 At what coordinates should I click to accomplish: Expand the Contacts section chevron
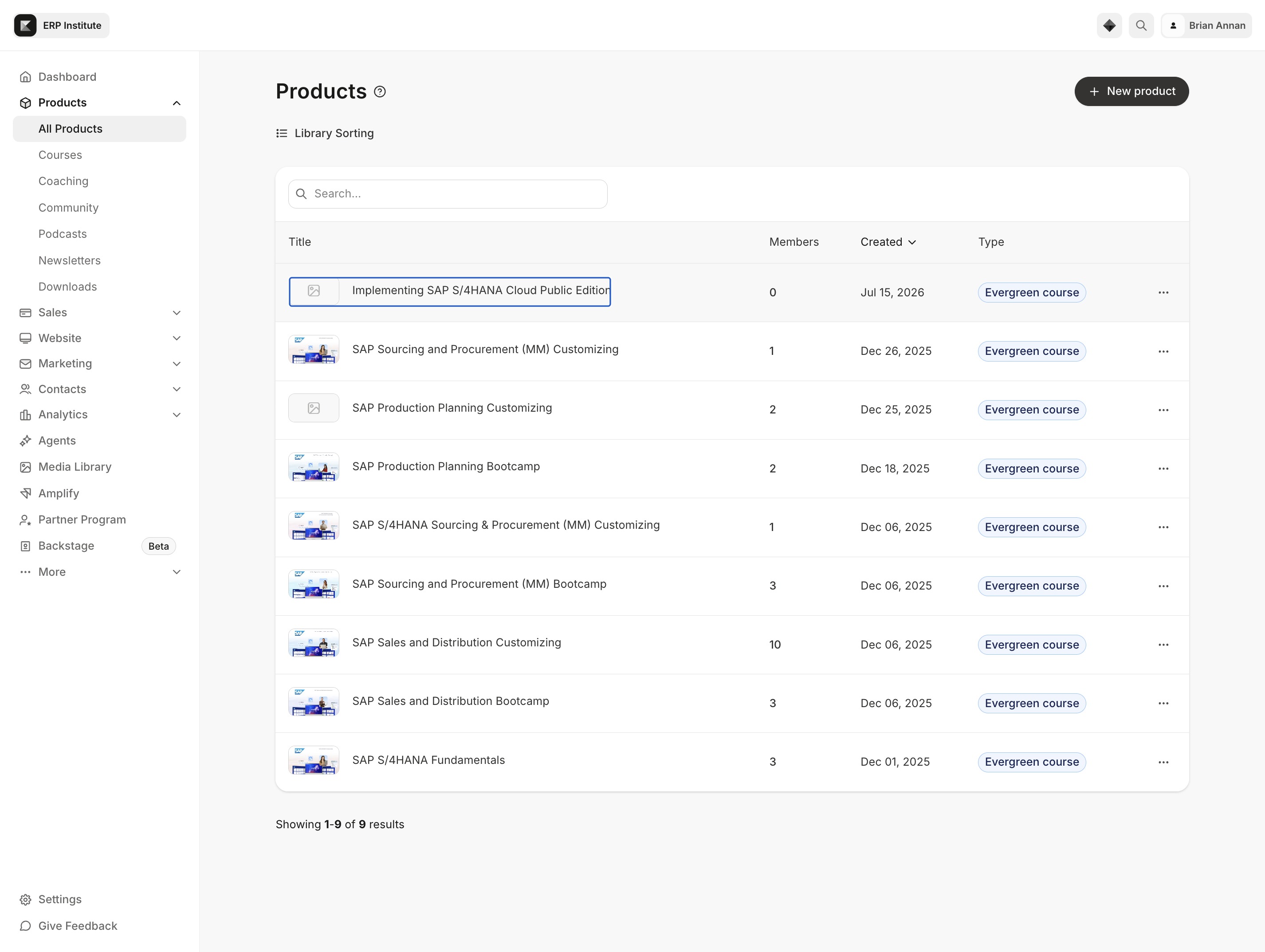(x=177, y=389)
